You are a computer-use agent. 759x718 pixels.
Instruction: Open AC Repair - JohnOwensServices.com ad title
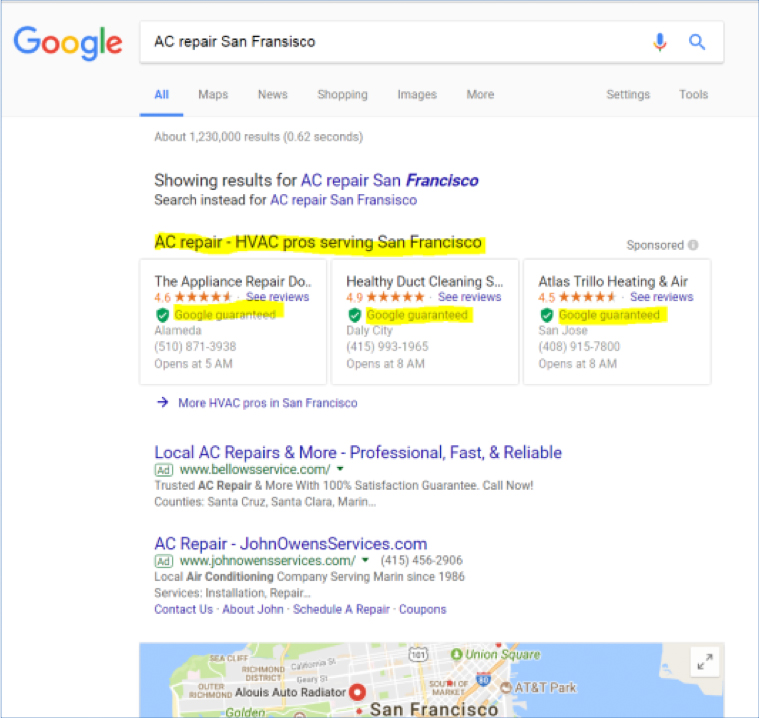[290, 544]
